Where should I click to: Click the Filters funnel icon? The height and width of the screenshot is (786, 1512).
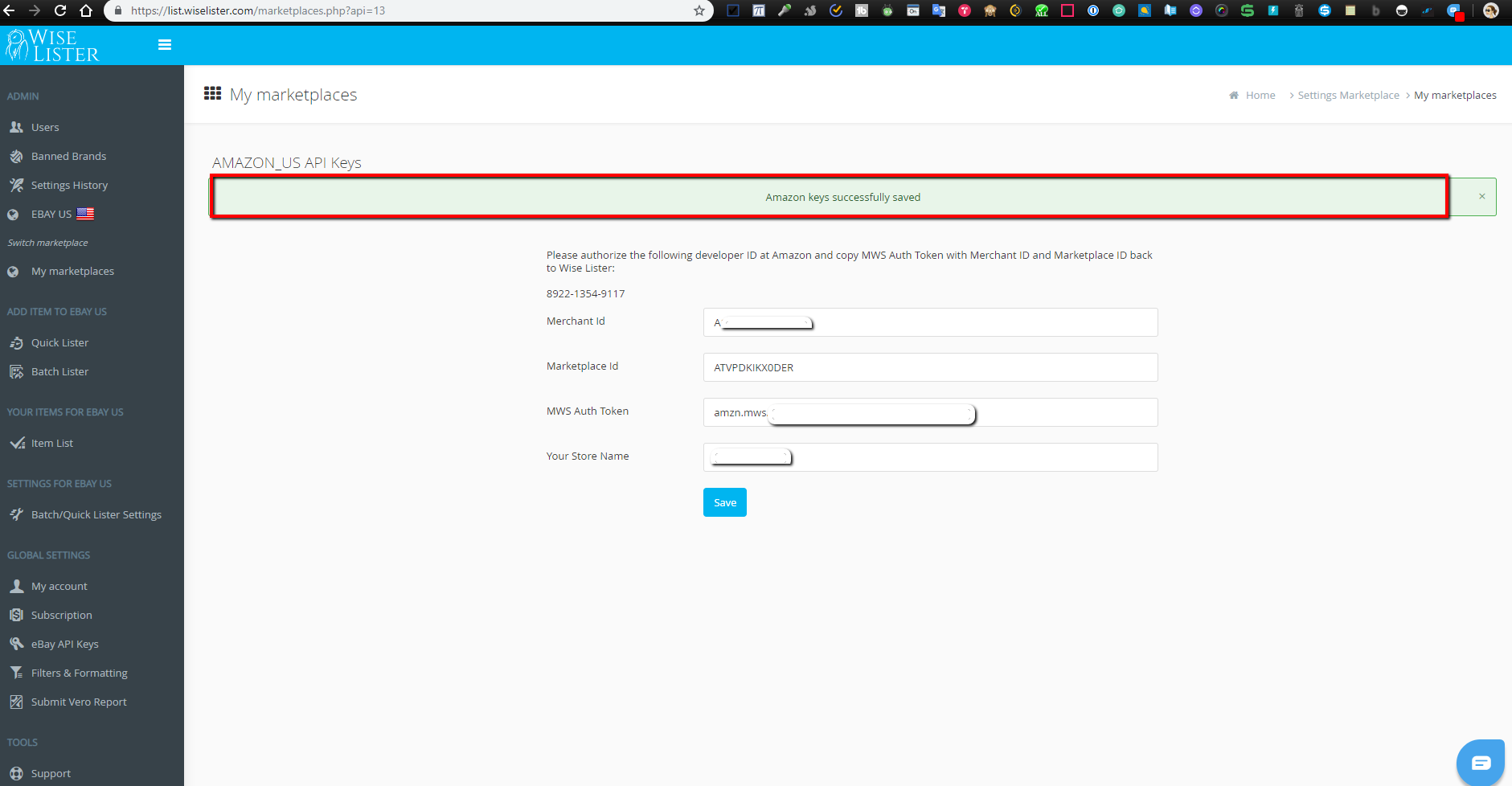click(x=16, y=673)
